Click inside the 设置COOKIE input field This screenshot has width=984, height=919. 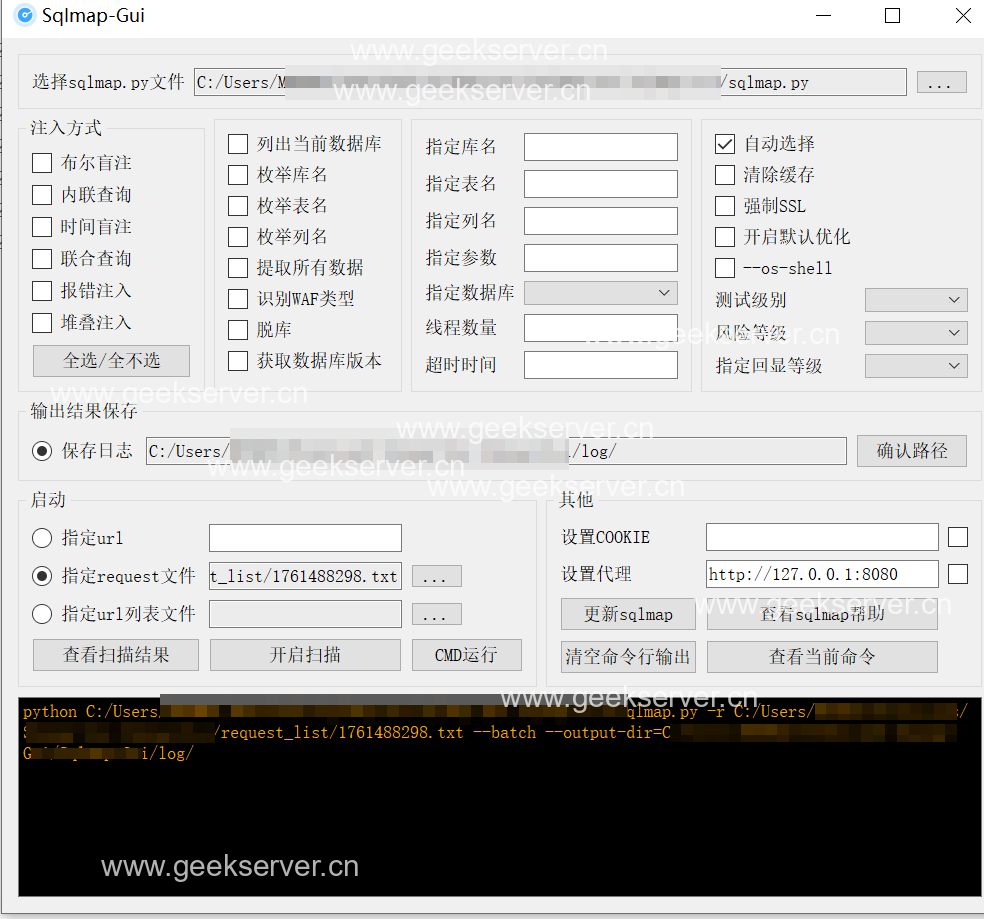[821, 537]
